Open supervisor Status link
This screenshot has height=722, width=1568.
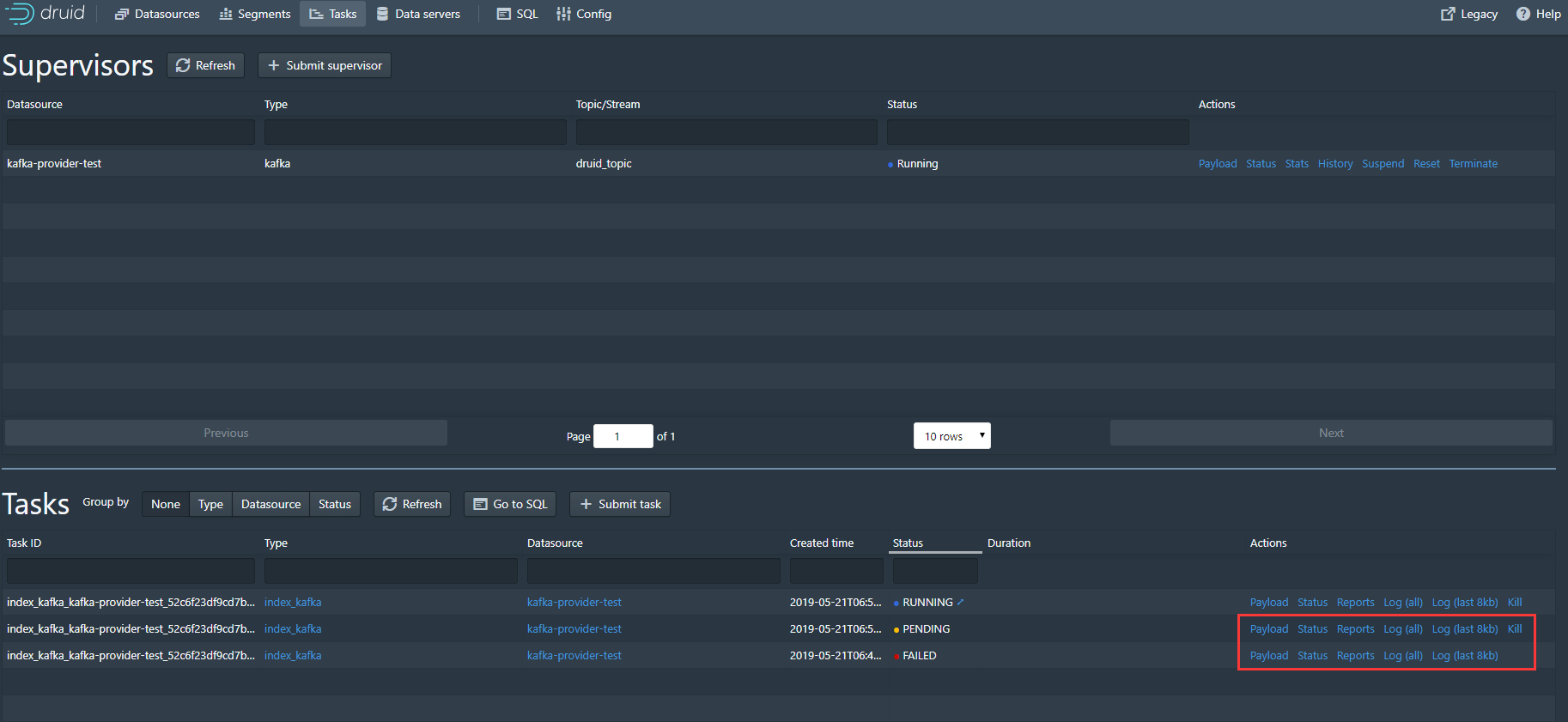click(1261, 164)
